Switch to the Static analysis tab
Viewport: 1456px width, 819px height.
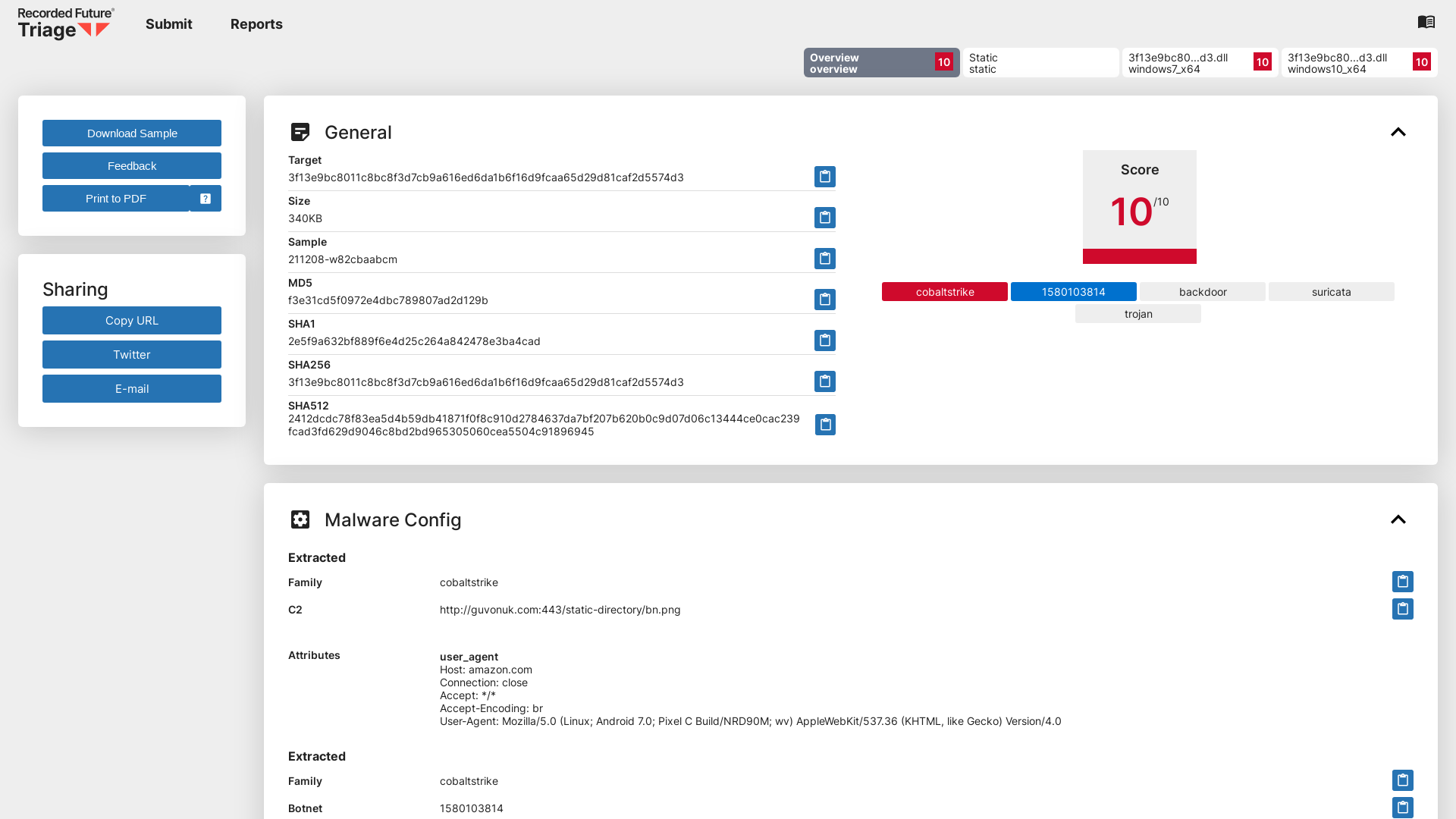click(1041, 63)
